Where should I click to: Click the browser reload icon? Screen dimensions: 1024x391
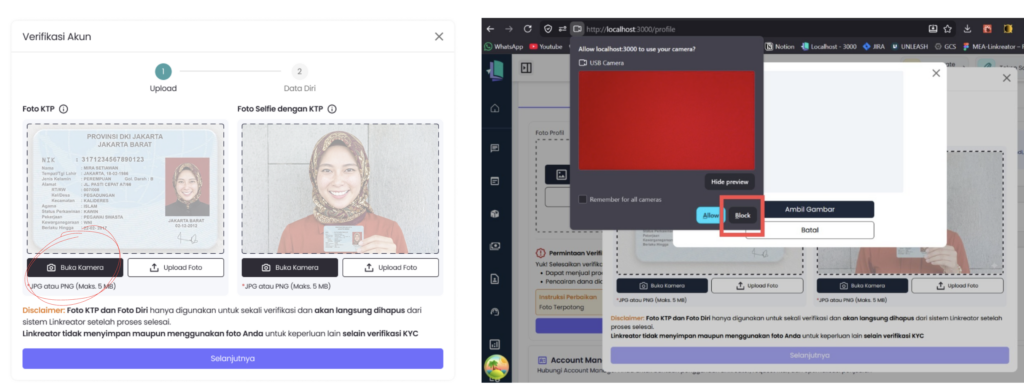click(528, 29)
